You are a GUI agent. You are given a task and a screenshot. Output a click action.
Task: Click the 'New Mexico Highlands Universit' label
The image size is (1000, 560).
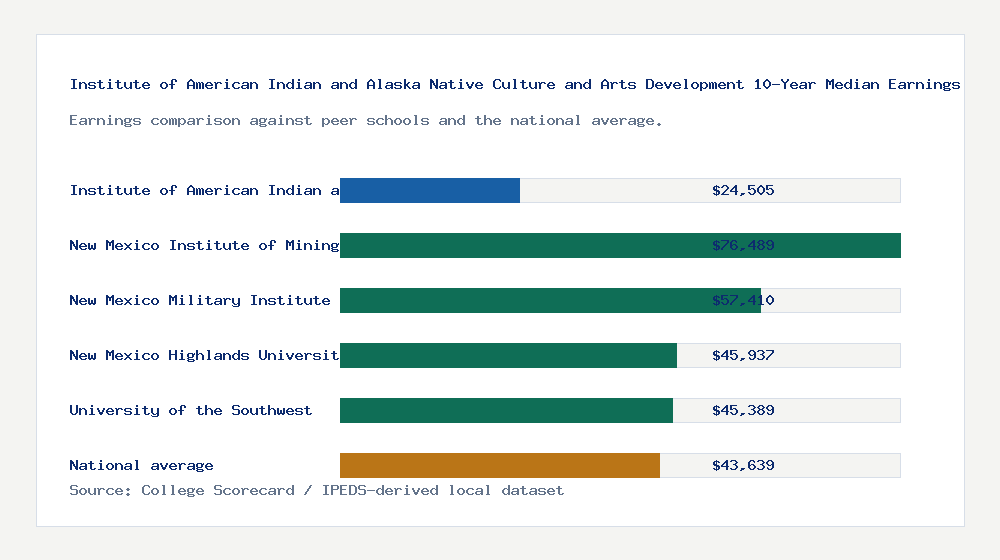click(204, 355)
